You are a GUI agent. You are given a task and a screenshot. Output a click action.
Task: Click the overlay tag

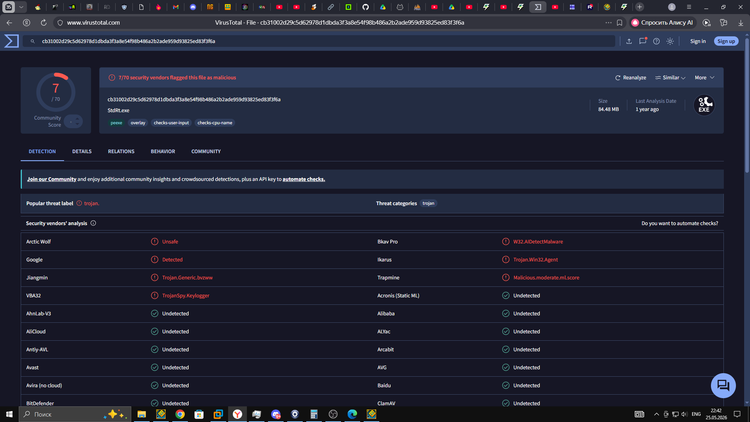pyautogui.click(x=138, y=123)
